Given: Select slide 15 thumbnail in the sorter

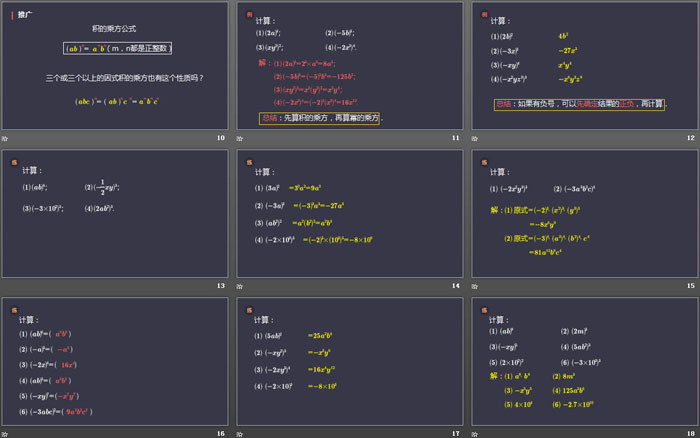Looking at the screenshot, I should [585, 213].
